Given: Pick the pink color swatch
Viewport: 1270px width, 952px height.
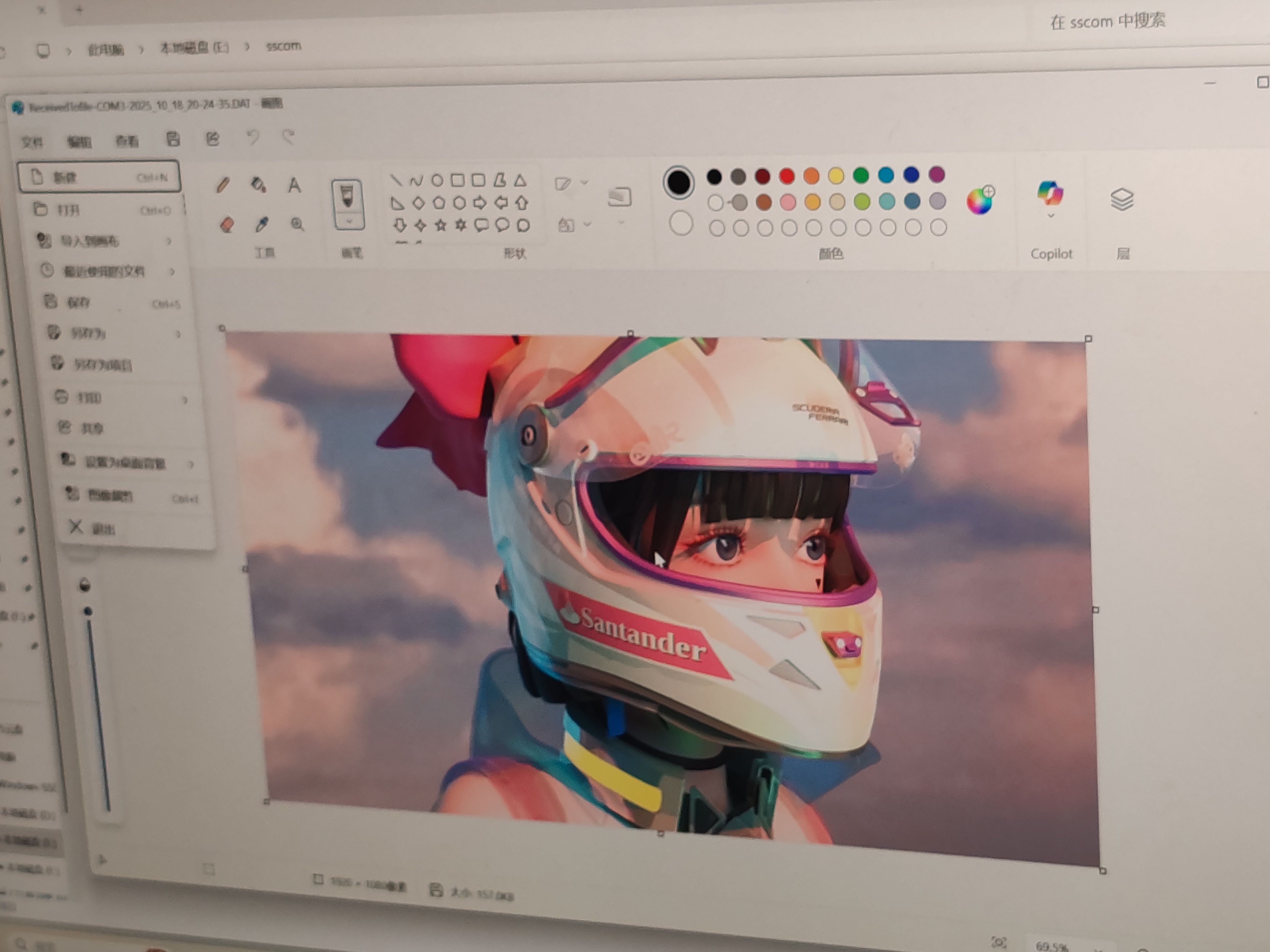Looking at the screenshot, I should [x=788, y=202].
